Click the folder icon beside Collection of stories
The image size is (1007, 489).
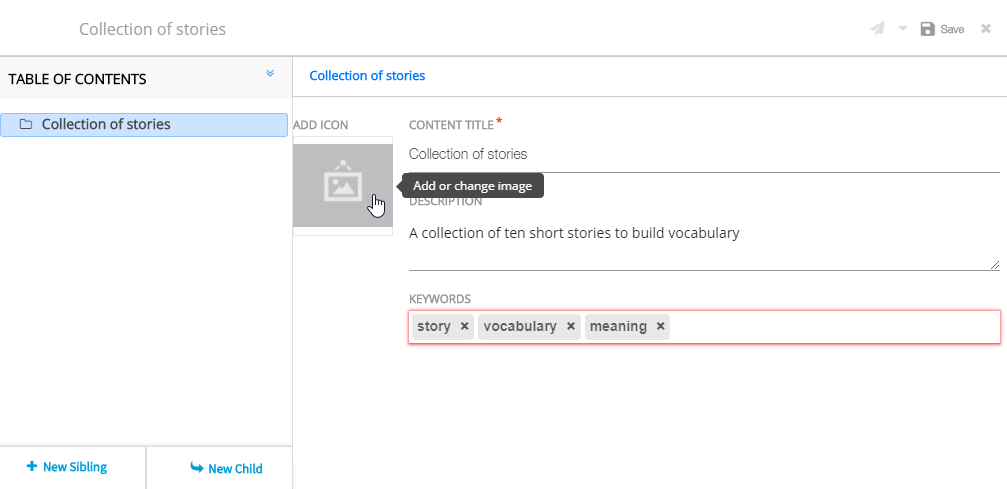pos(26,125)
